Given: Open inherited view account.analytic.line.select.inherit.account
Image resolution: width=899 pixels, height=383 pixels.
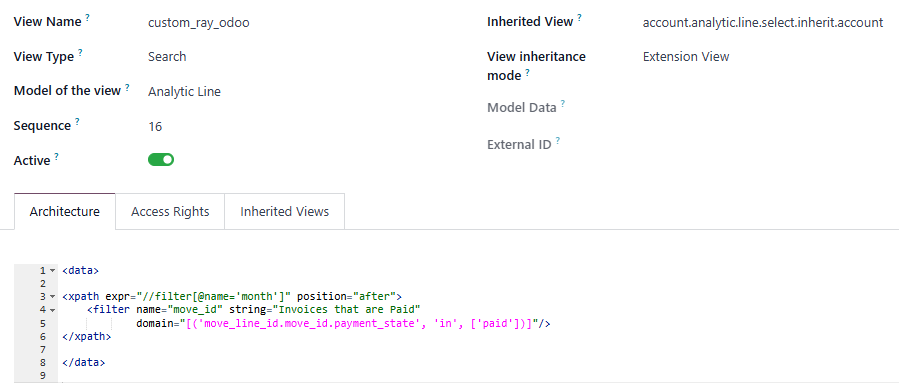Looking at the screenshot, I should (x=763, y=23).
